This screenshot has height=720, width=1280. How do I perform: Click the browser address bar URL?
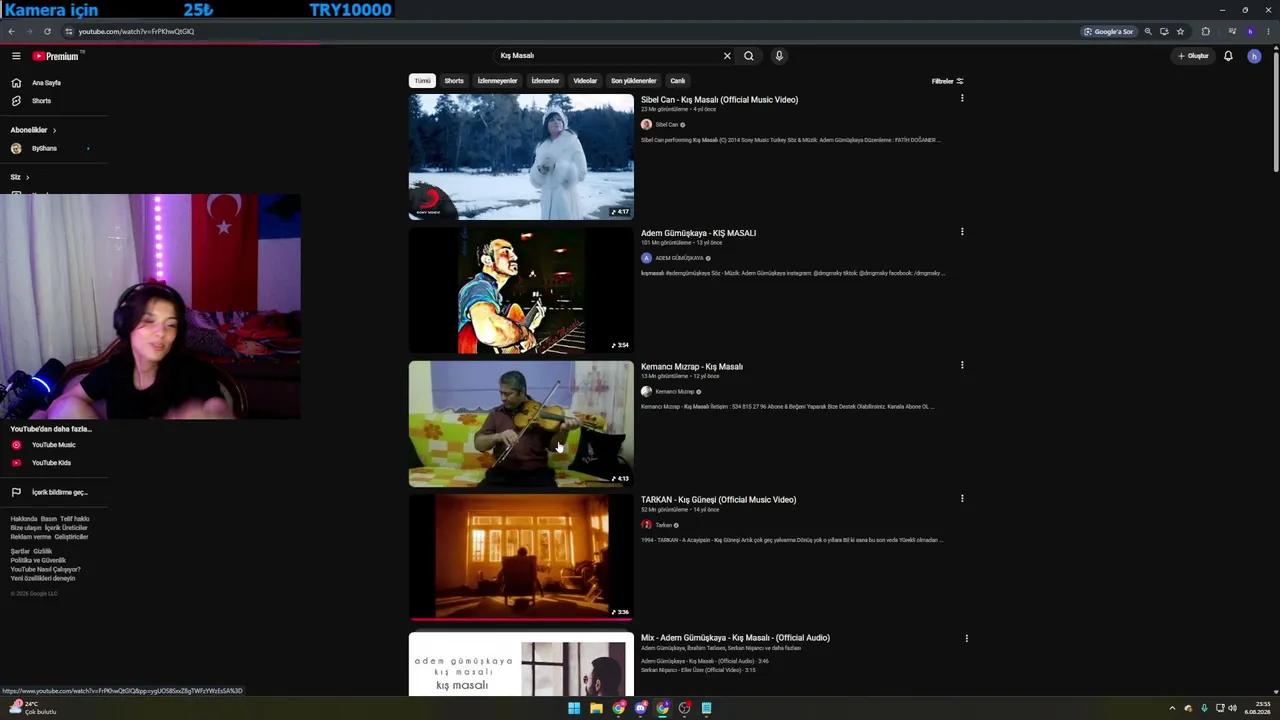tap(136, 31)
